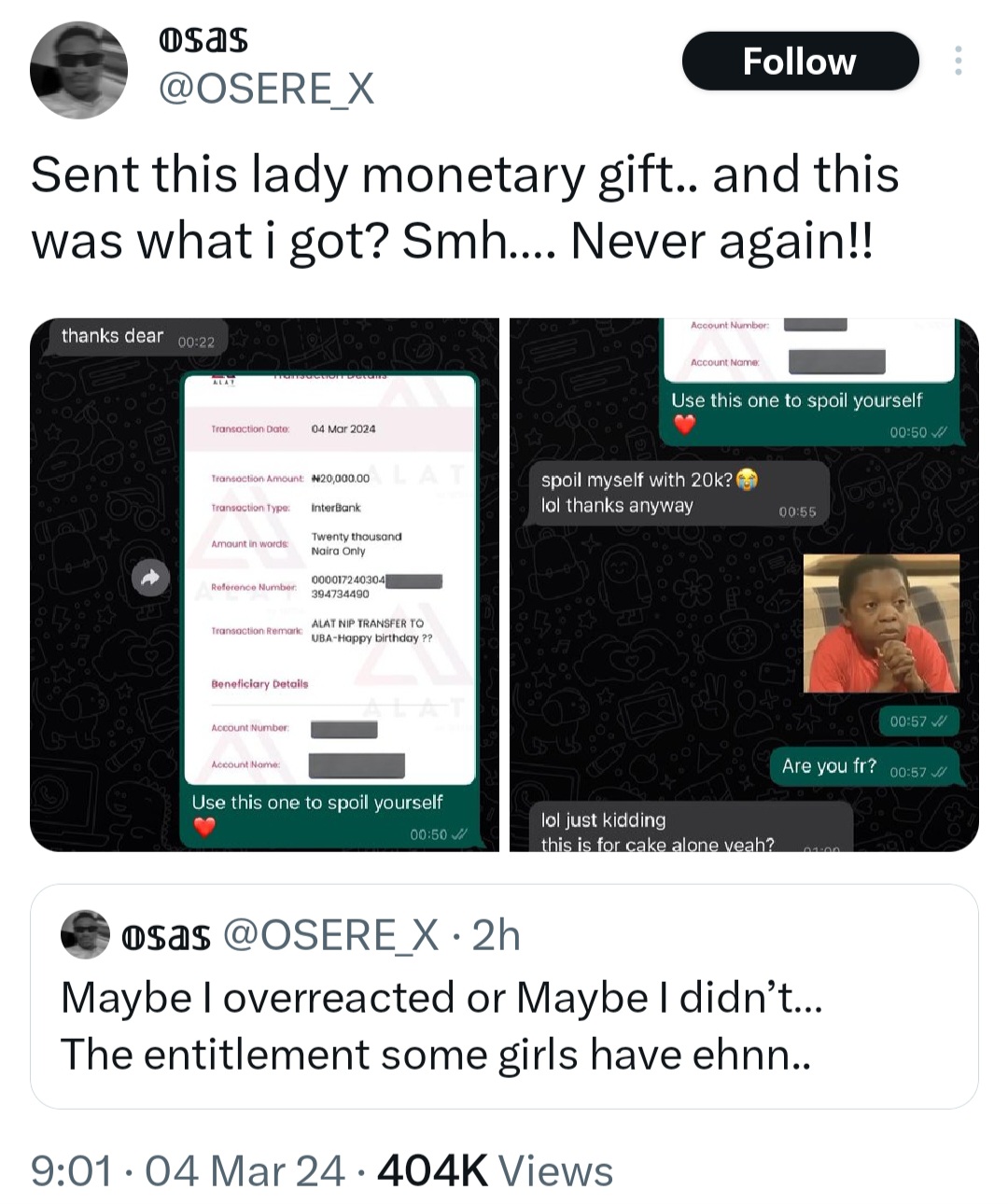
Task: Open the left transaction receipt screenshot
Action: [264, 585]
